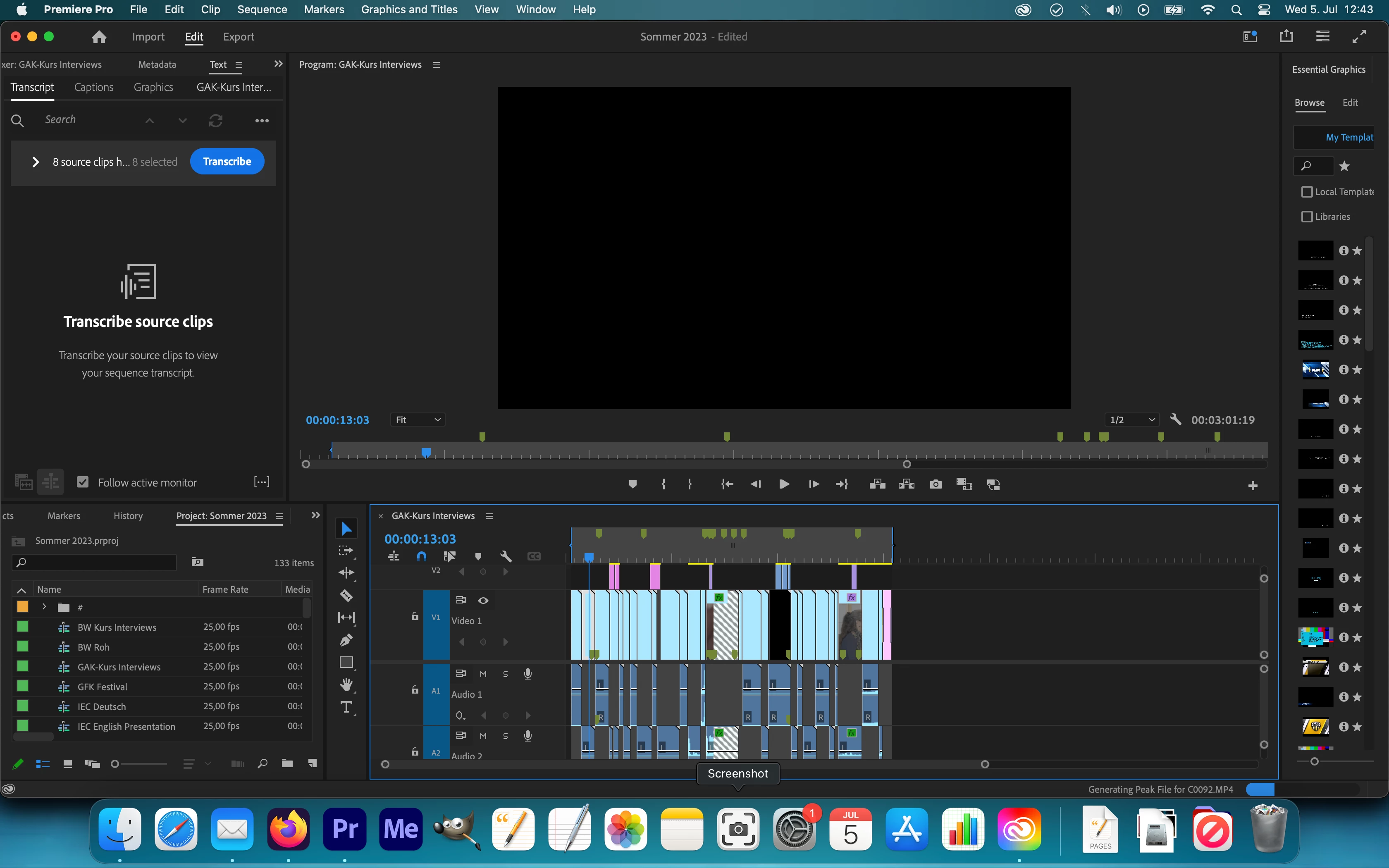Switch to the Captions tab
The image size is (1389, 868).
pos(93,87)
